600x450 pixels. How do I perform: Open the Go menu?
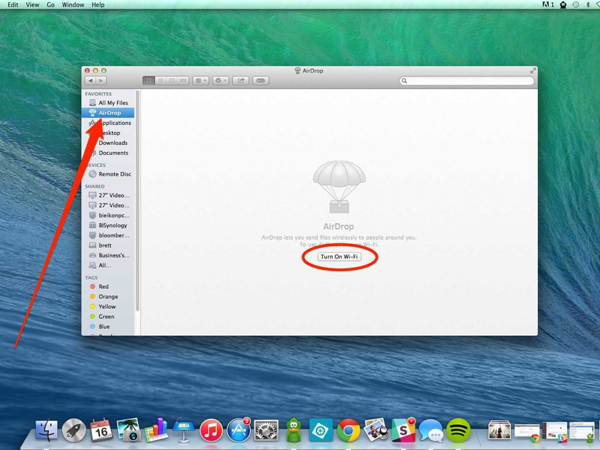tap(51, 5)
